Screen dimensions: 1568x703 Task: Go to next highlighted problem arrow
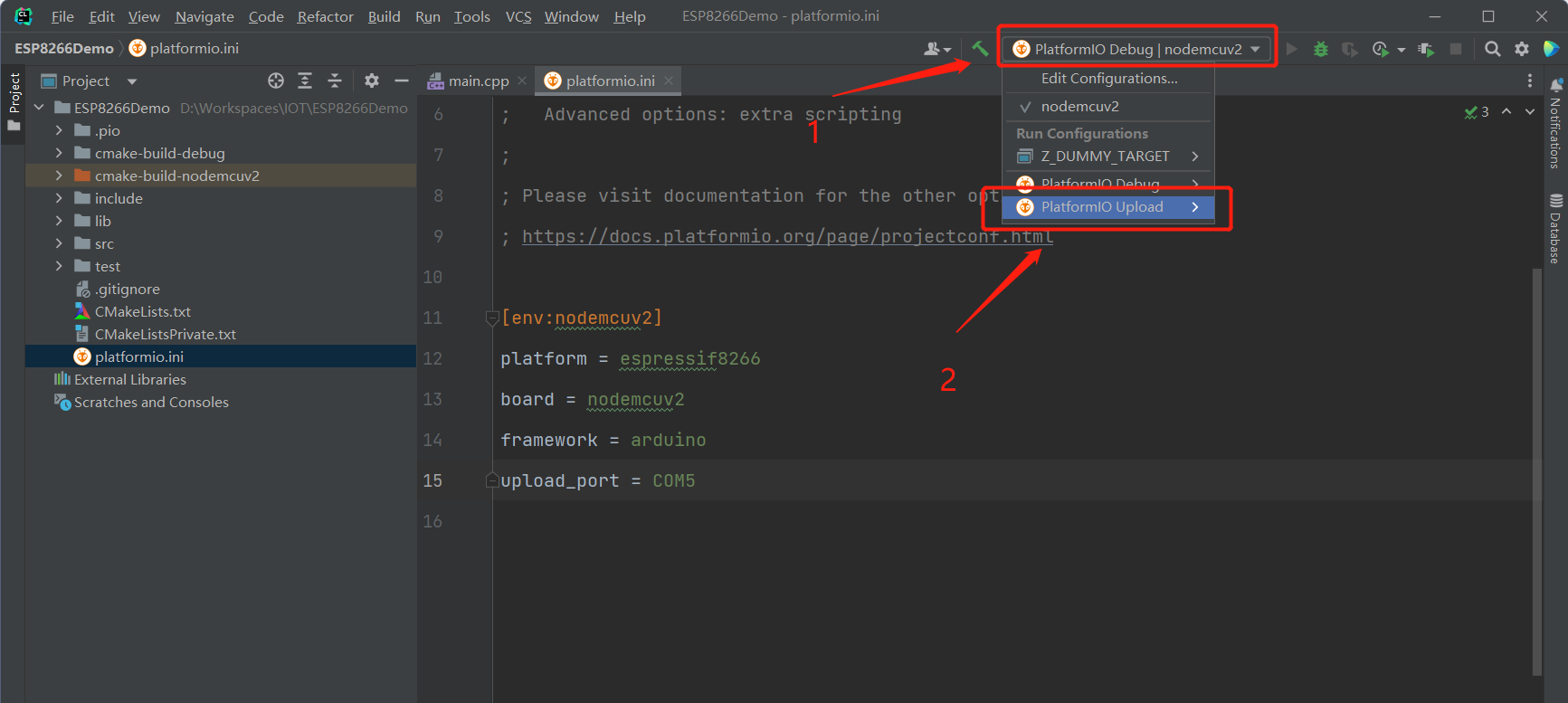1530,111
